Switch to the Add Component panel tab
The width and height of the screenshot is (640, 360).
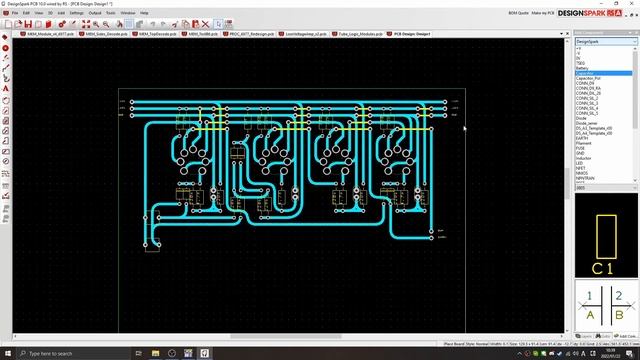[626, 336]
